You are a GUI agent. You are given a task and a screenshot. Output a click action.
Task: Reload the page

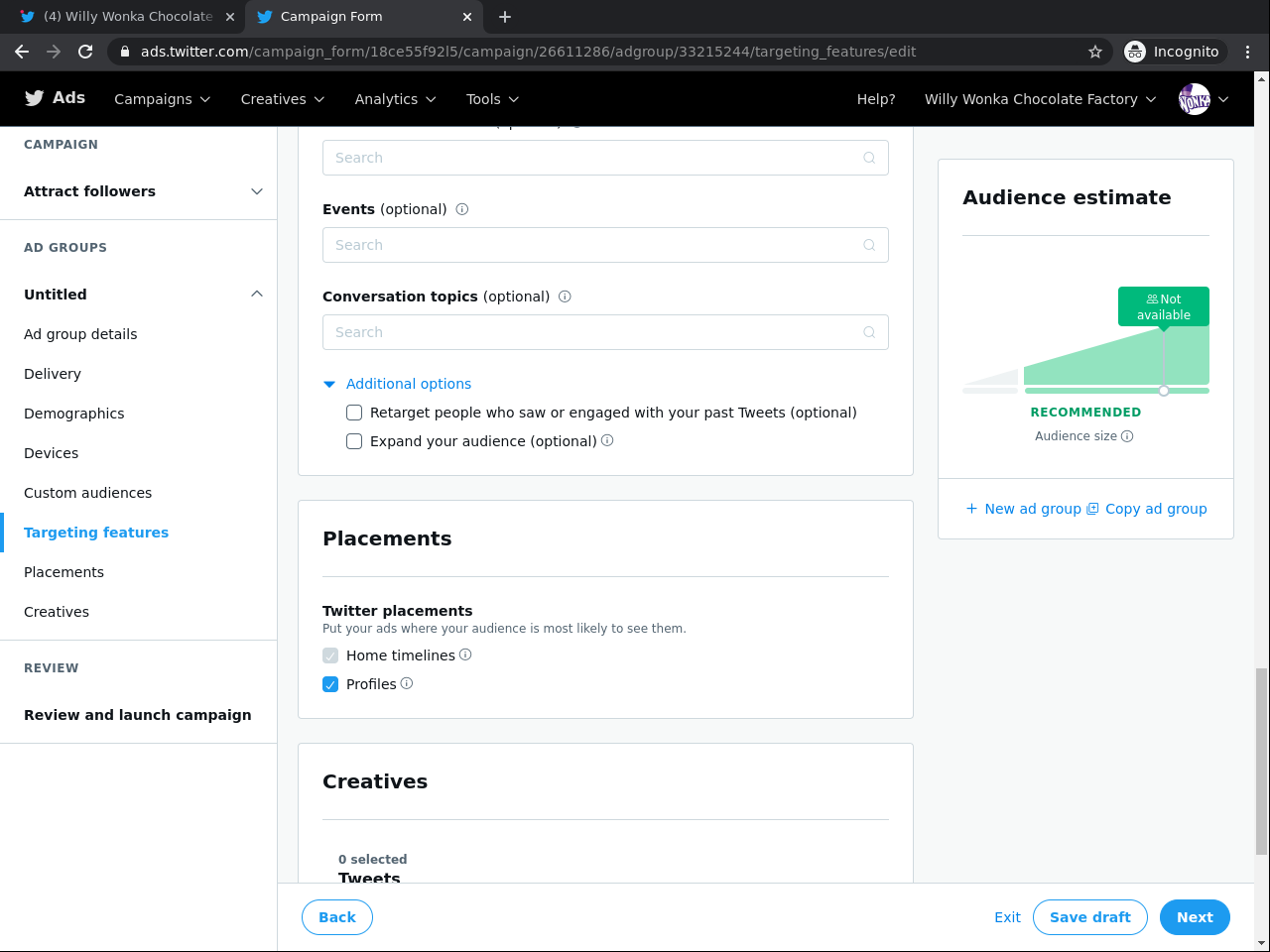(x=85, y=52)
